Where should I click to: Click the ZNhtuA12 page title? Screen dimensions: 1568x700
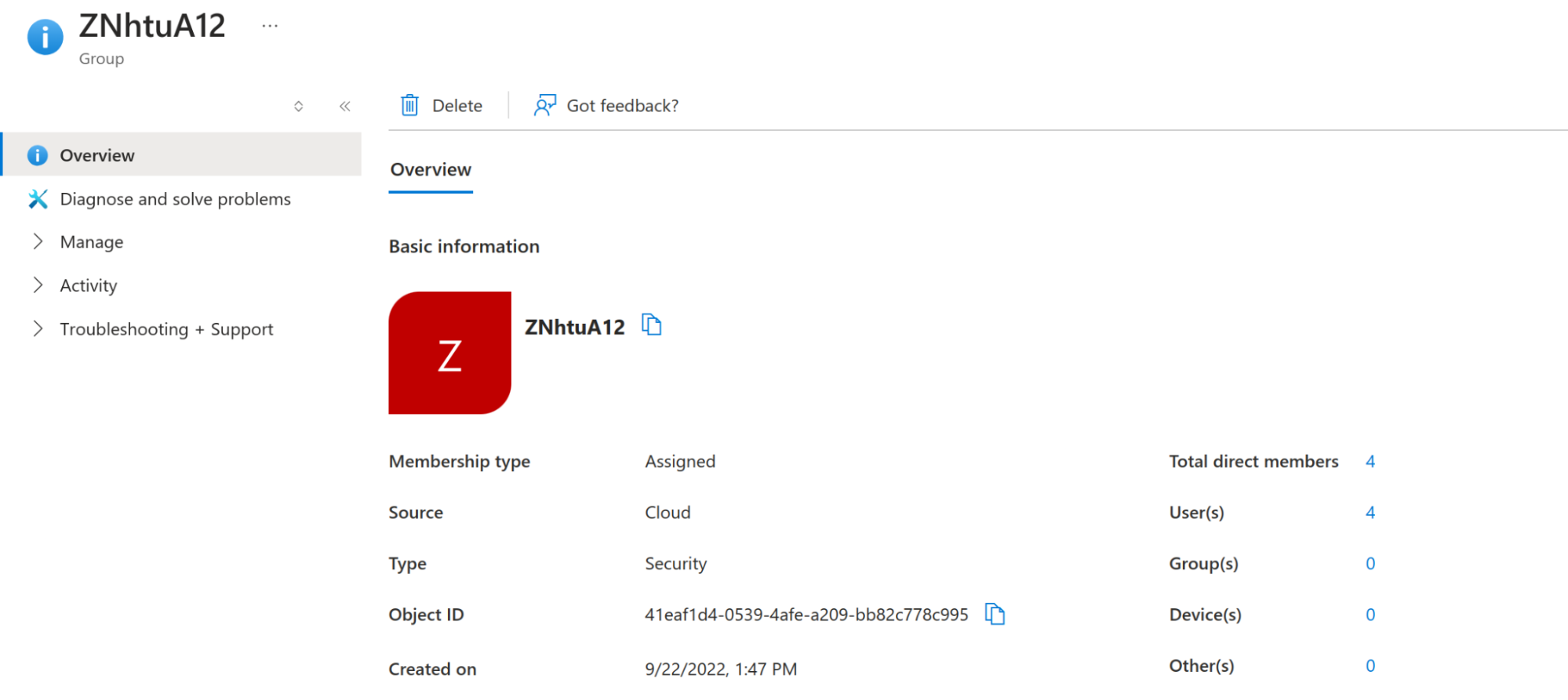152,26
